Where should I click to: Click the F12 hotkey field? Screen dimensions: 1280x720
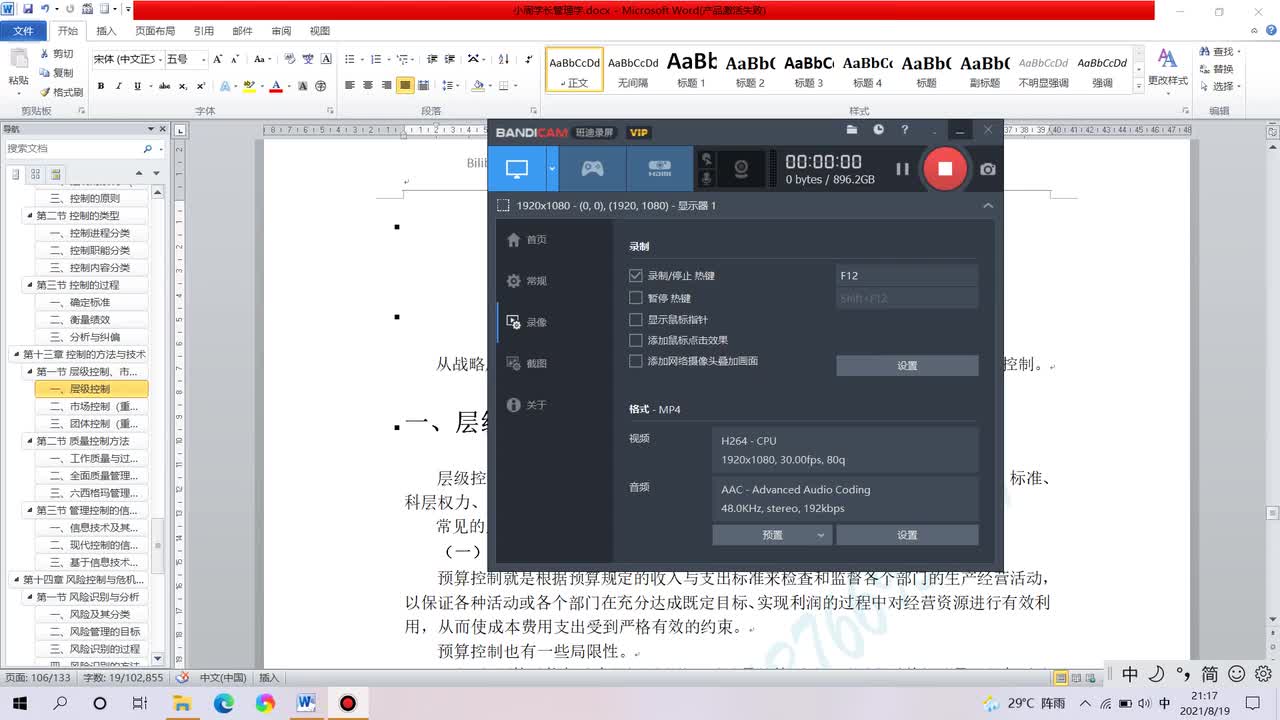click(907, 276)
